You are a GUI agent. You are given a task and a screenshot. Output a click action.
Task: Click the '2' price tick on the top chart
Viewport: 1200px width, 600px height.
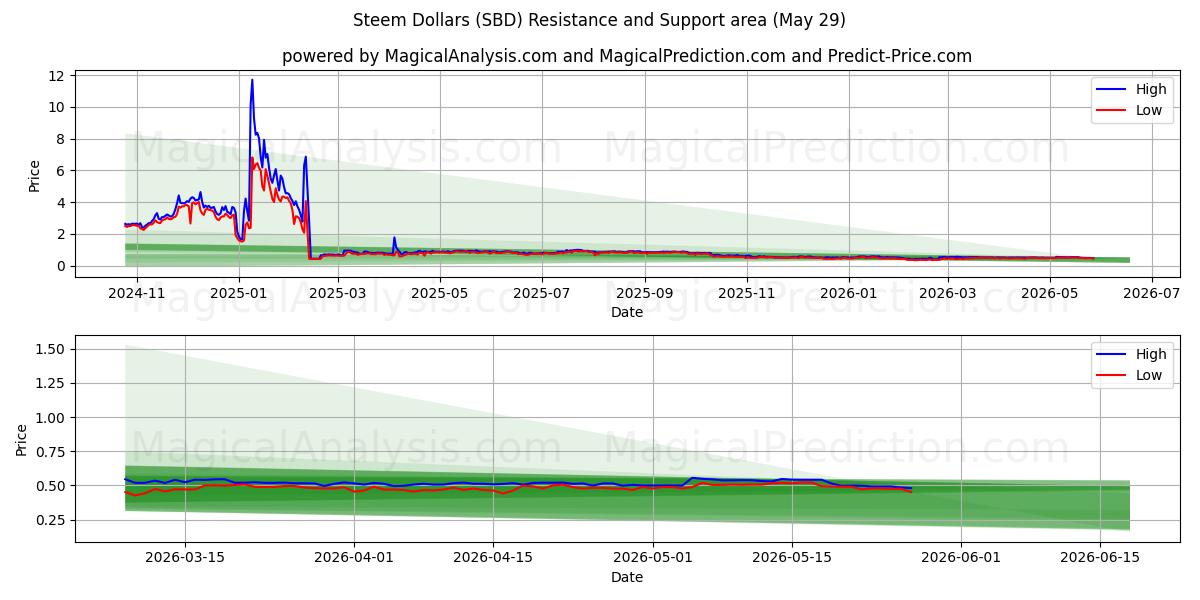61,234
